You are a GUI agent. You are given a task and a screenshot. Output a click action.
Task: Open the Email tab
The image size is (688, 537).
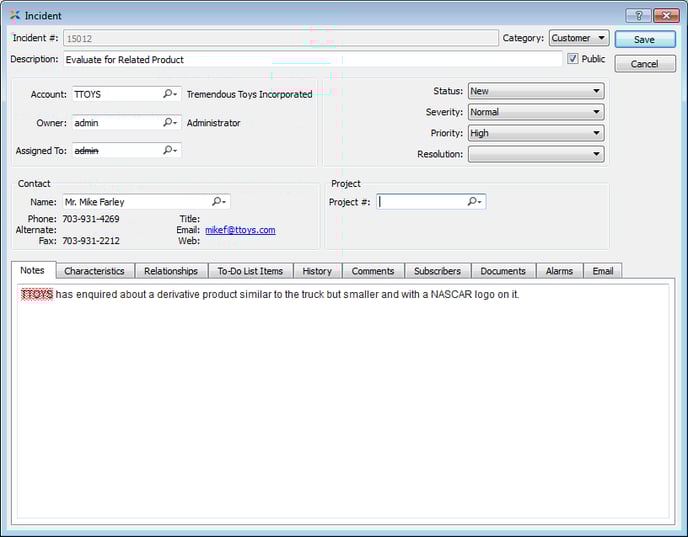point(602,271)
